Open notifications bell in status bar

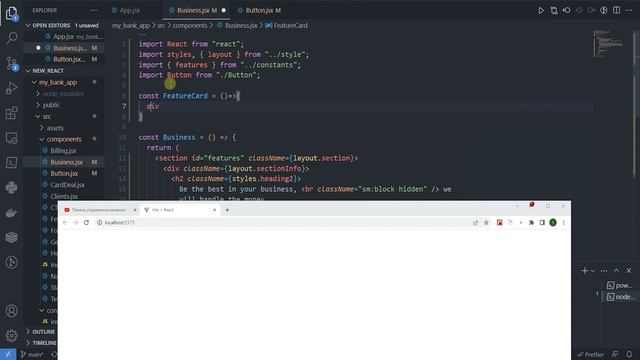tap(629, 354)
